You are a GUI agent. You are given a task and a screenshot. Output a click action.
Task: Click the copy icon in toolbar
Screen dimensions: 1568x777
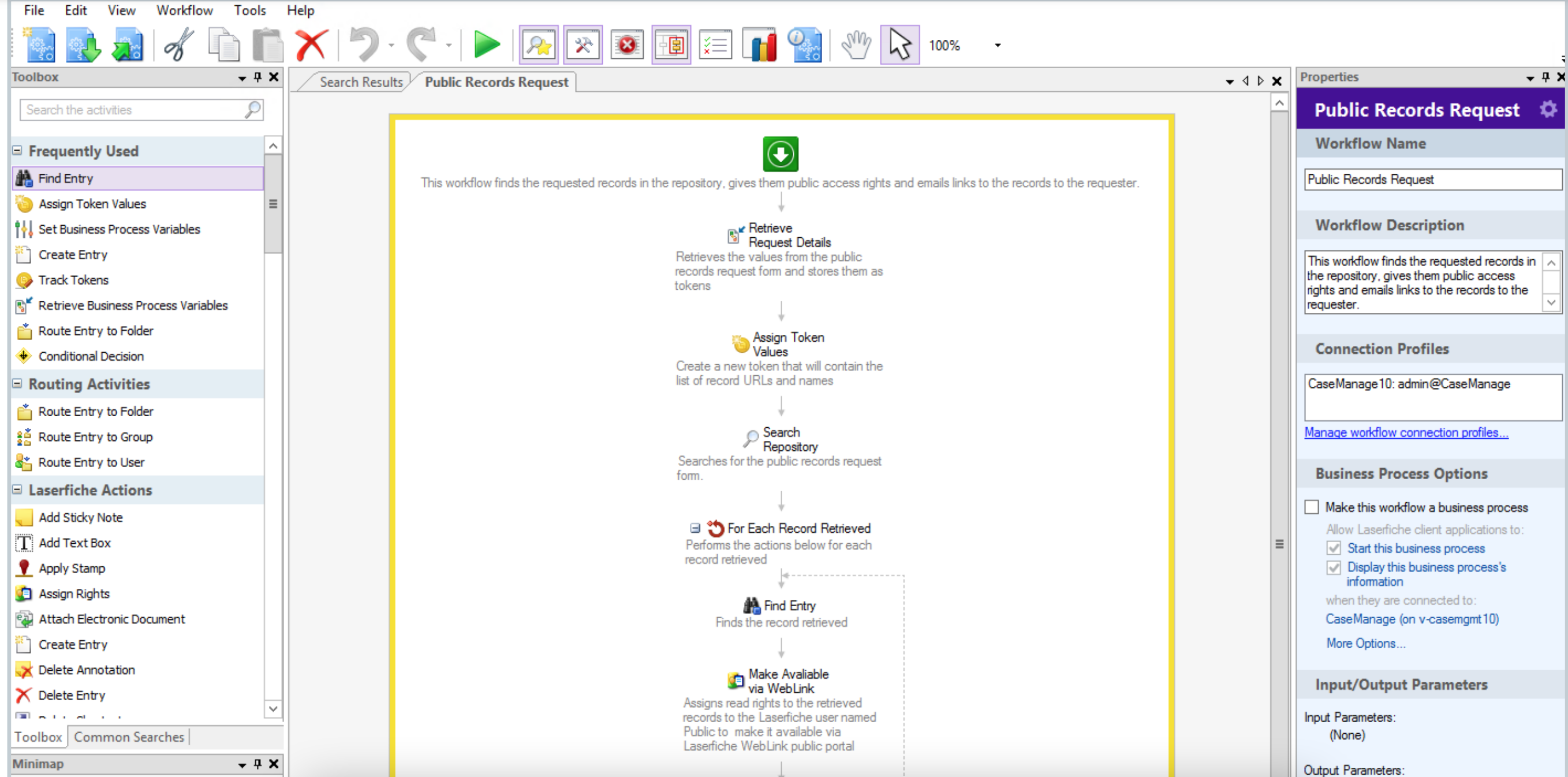click(x=223, y=45)
